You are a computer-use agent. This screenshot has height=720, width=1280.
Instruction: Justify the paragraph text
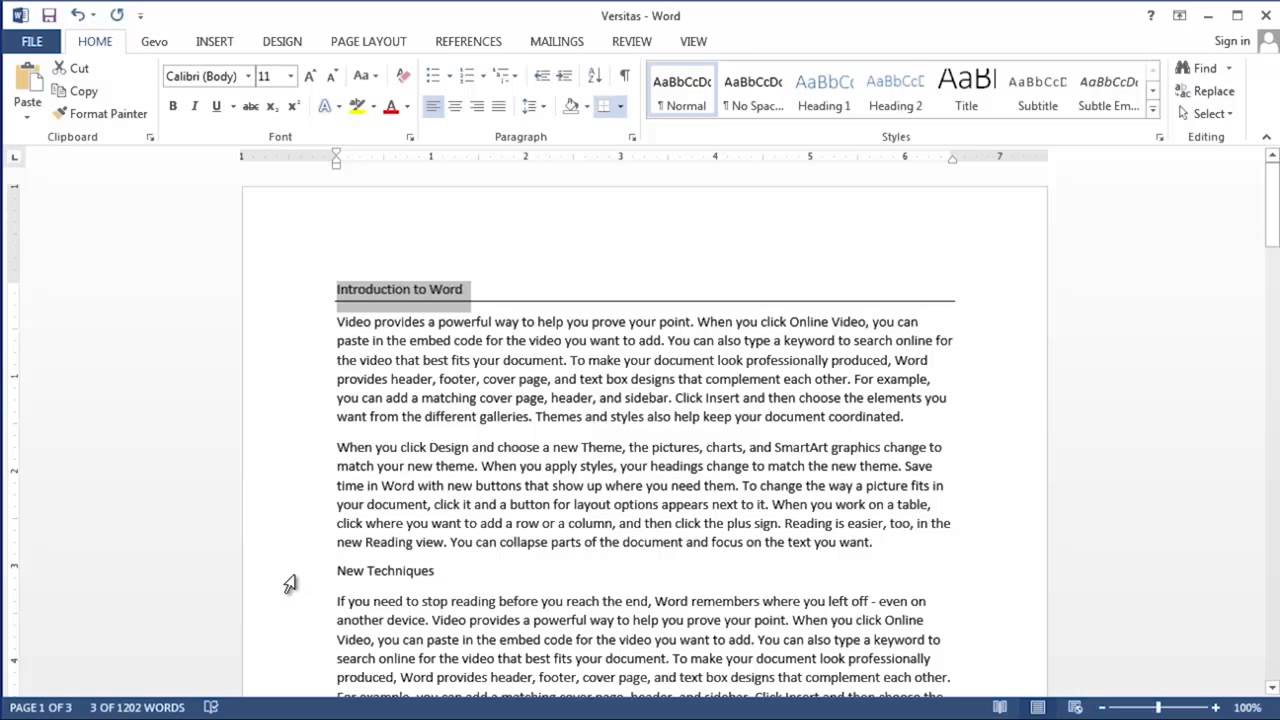(x=499, y=106)
